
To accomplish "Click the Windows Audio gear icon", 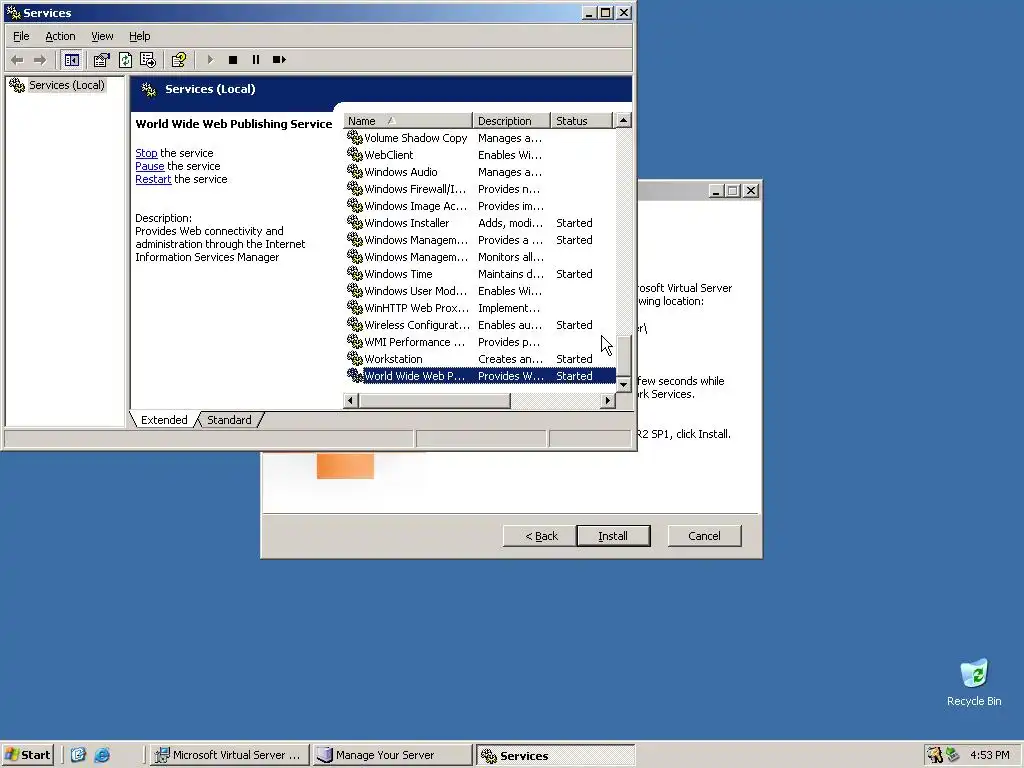I will (355, 171).
